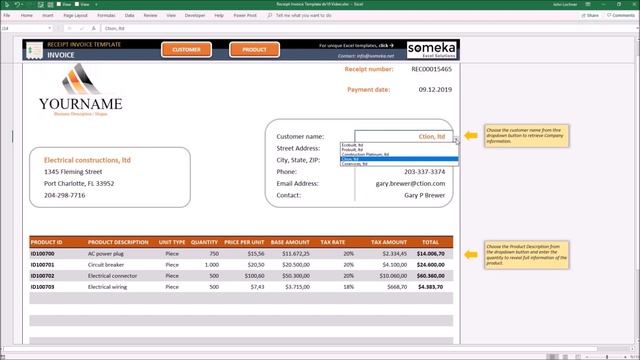Click the Name Box cell reference field
The width and height of the screenshot is (640, 360).
pyautogui.click(x=24, y=28)
